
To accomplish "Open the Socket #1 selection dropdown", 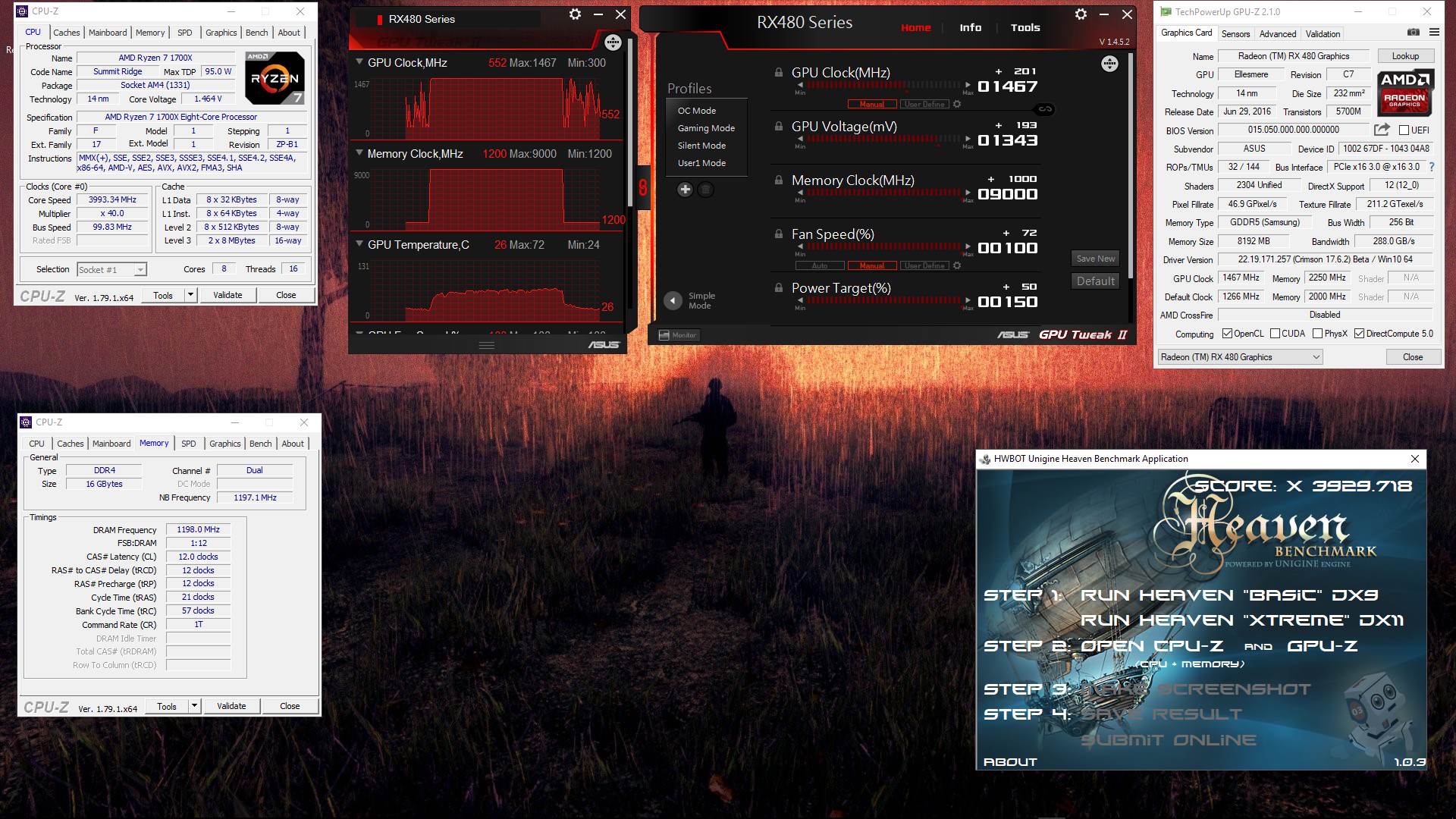I will tap(111, 269).
